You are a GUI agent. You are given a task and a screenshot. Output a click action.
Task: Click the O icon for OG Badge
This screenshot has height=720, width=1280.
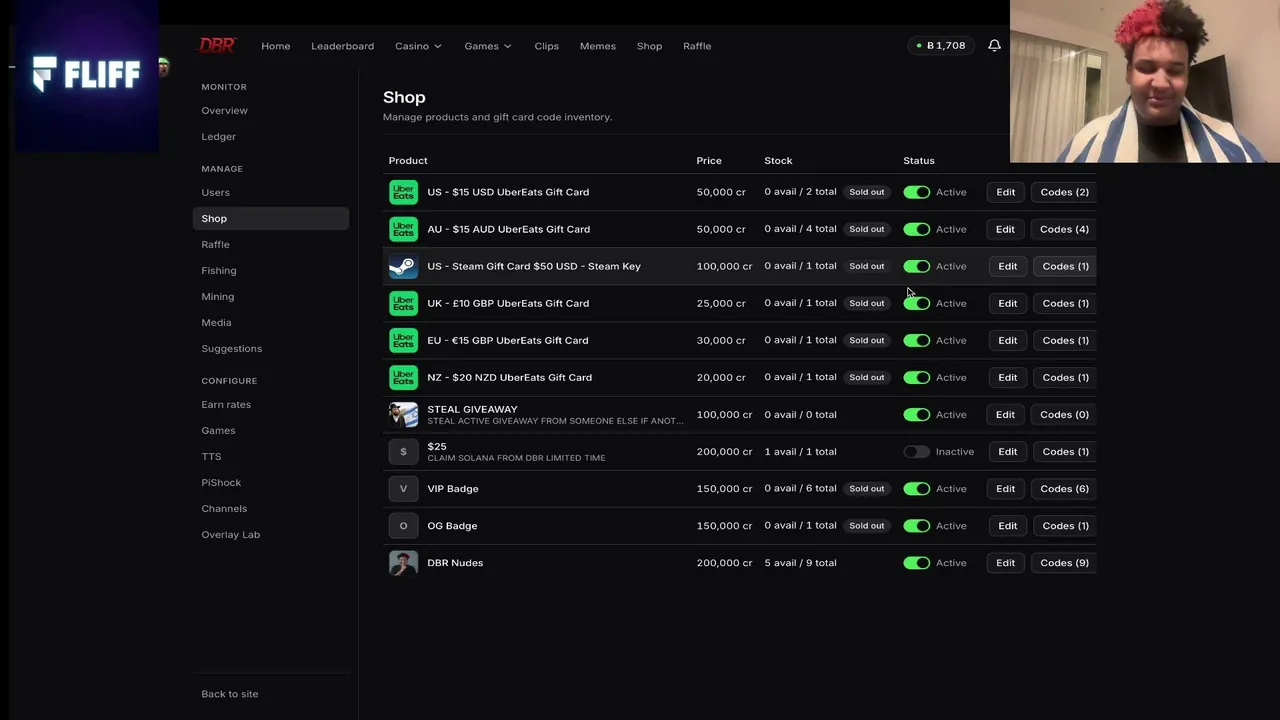pyautogui.click(x=403, y=525)
